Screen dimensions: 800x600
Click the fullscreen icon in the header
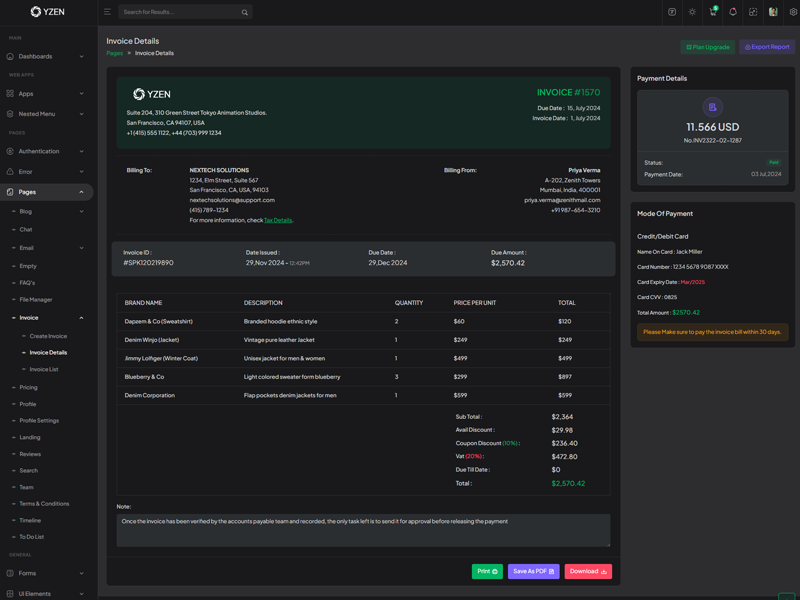[x=753, y=12]
